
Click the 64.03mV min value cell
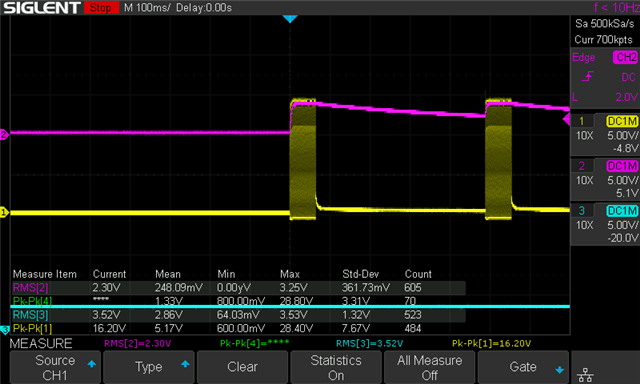[238, 315]
